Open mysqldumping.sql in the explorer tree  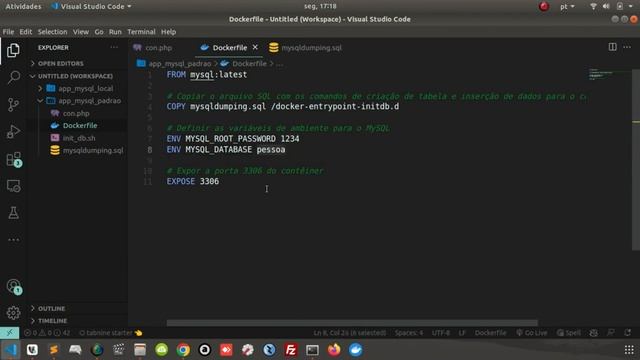[x=93, y=150]
